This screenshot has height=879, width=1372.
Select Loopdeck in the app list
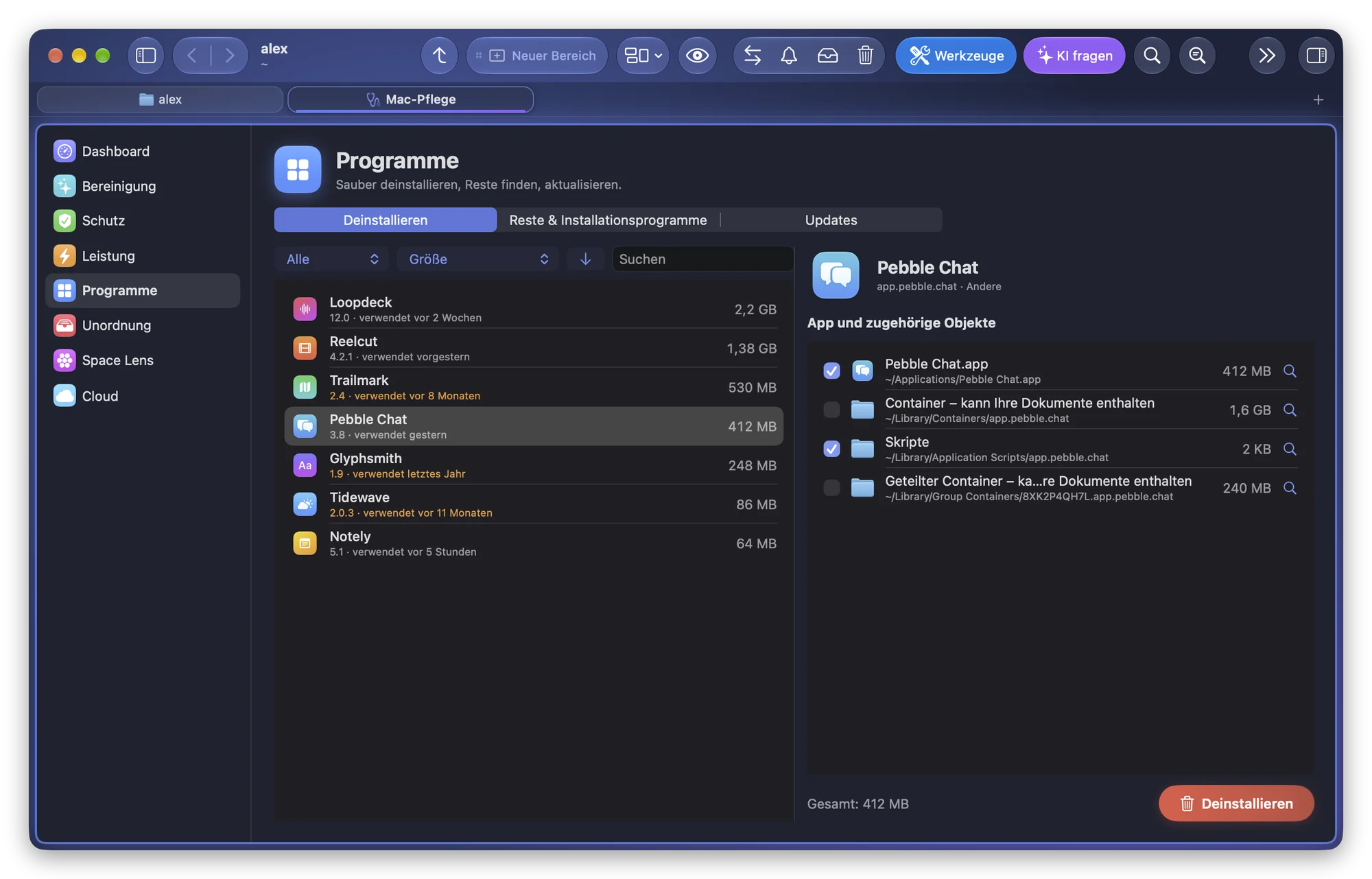pyautogui.click(x=534, y=310)
